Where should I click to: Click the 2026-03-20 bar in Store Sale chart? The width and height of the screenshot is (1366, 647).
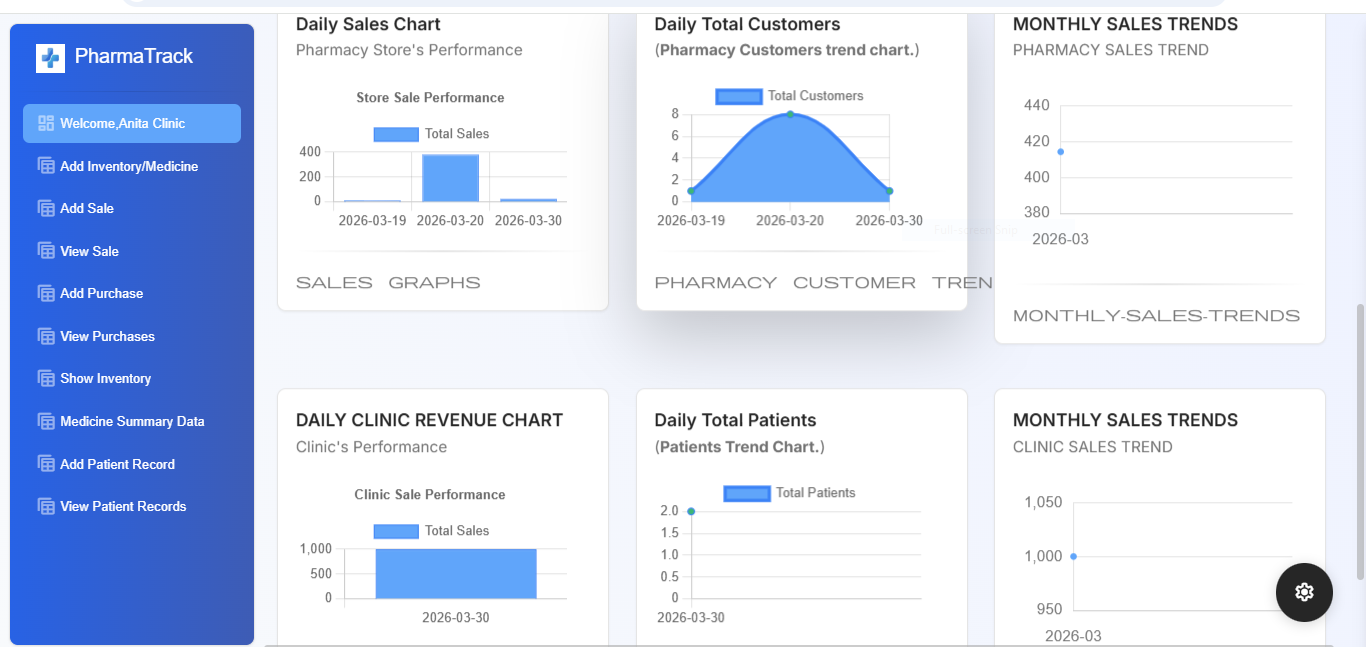pos(450,179)
